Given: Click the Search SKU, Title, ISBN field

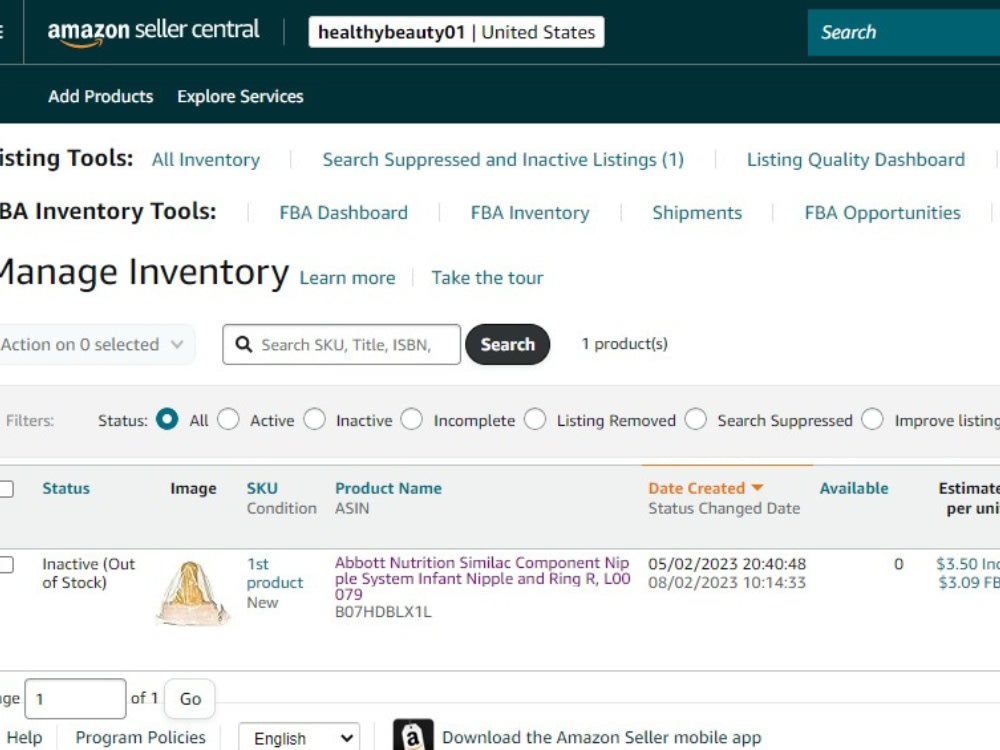Looking at the screenshot, I should [341, 344].
